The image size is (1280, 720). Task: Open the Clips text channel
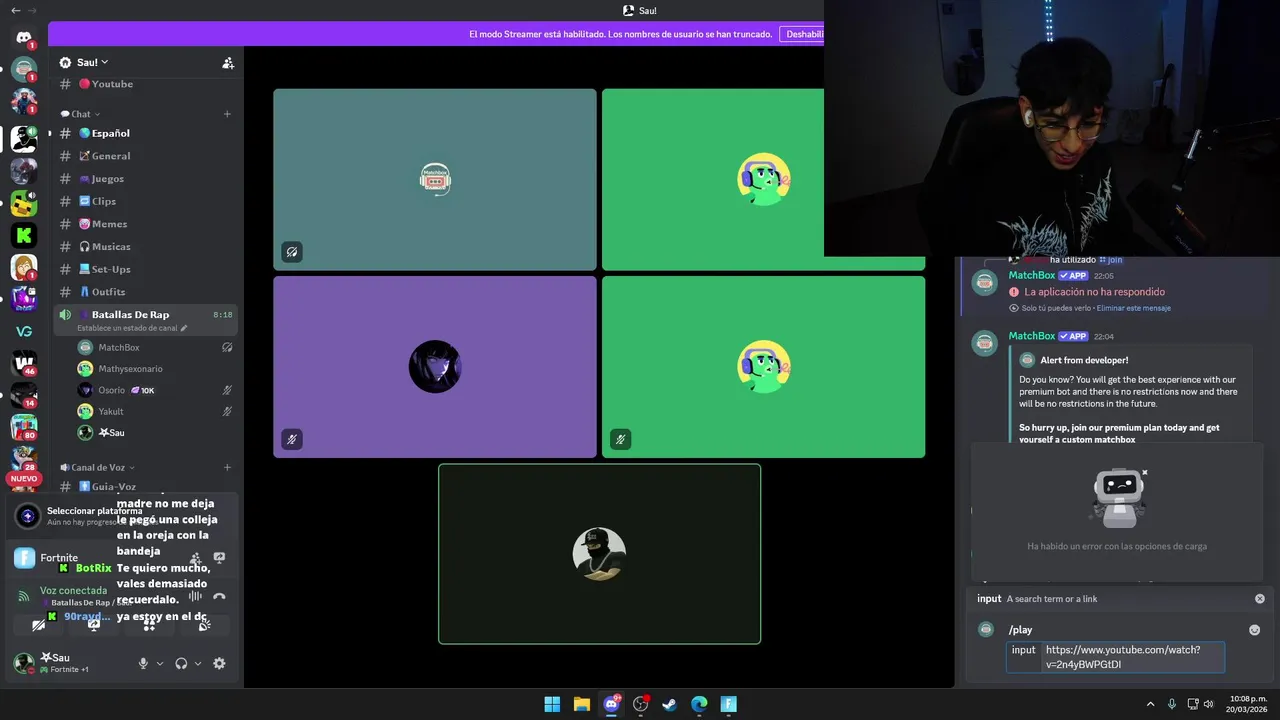pyautogui.click(x=143, y=201)
